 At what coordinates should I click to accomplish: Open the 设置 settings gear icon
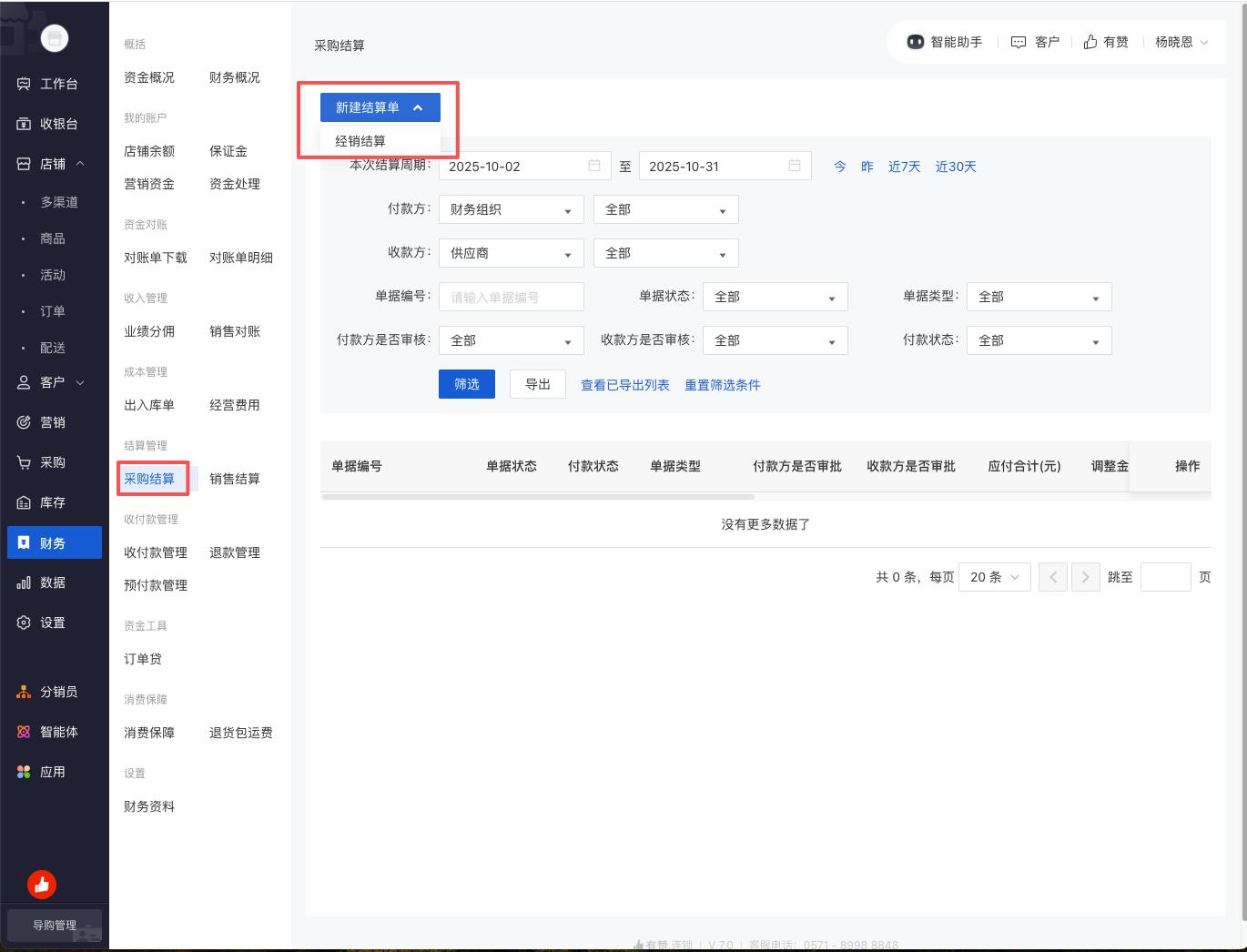coord(24,623)
